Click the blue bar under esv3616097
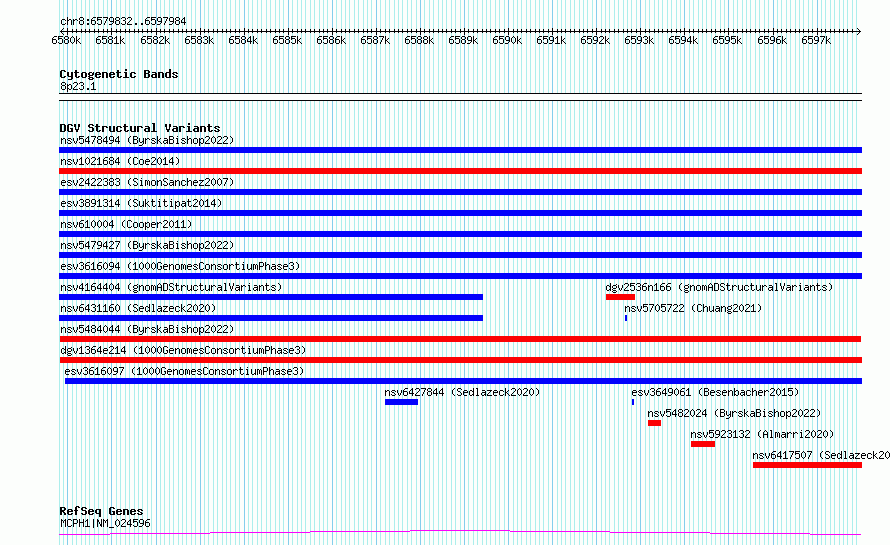The image size is (890, 545). click(x=463, y=381)
